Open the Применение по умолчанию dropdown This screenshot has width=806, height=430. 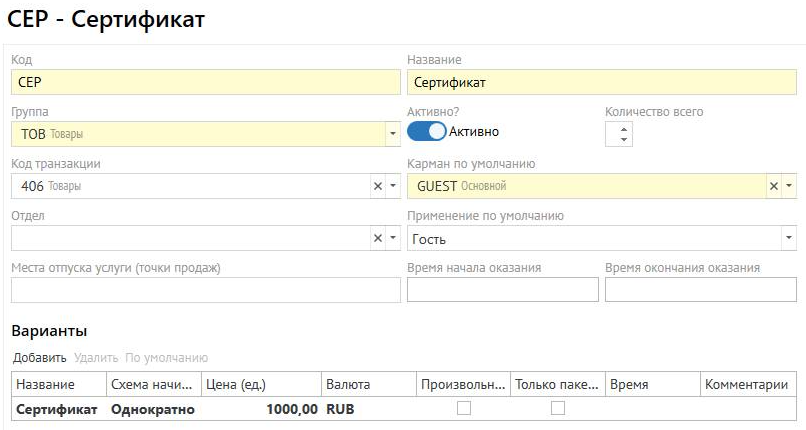(x=789, y=238)
